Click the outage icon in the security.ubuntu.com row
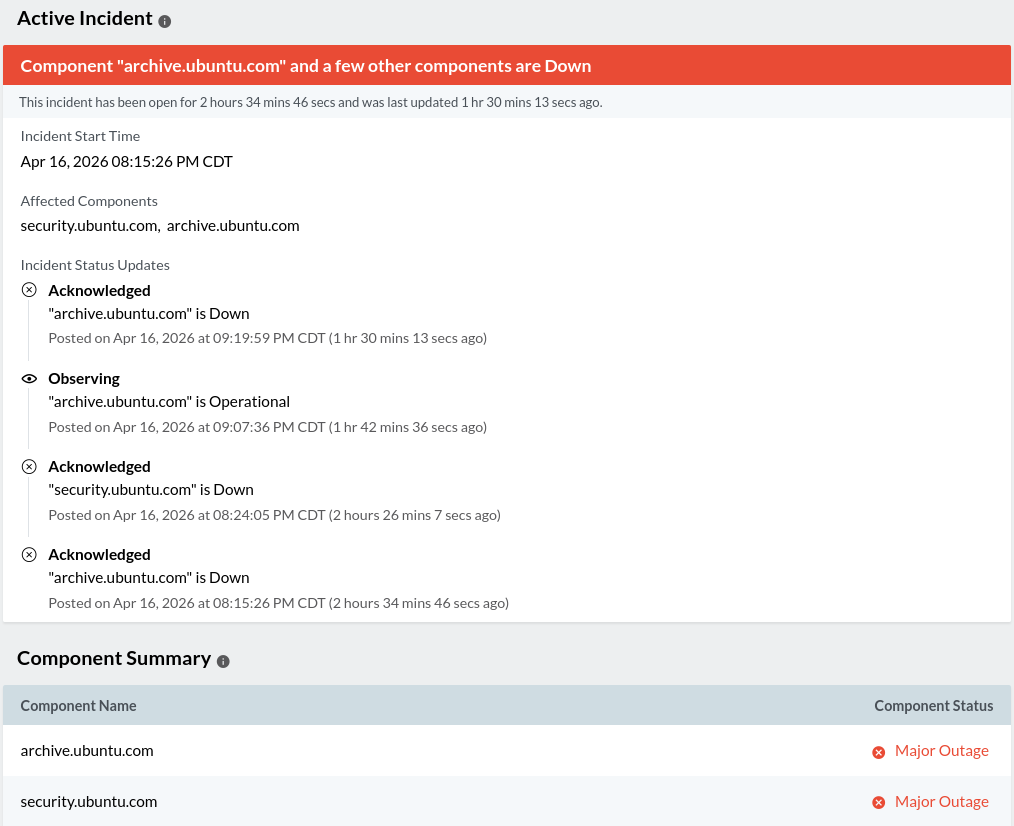The image size is (1014, 826). (878, 802)
